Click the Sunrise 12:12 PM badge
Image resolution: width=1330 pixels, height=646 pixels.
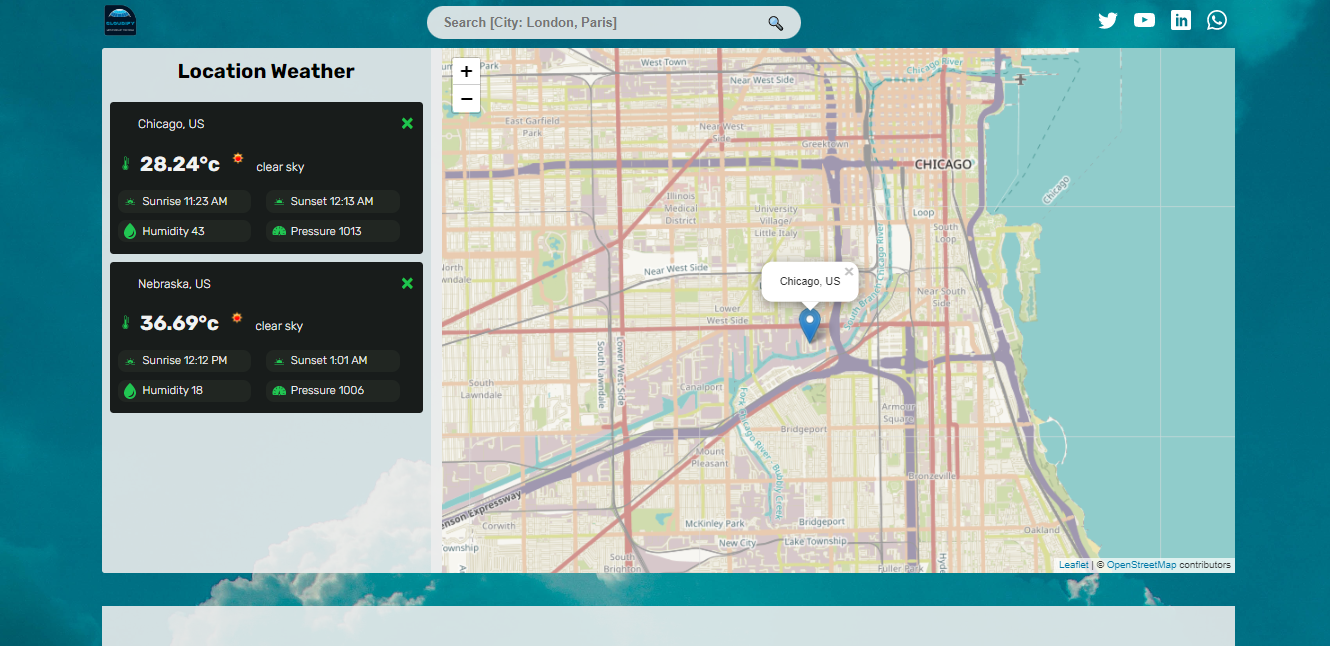(184, 360)
